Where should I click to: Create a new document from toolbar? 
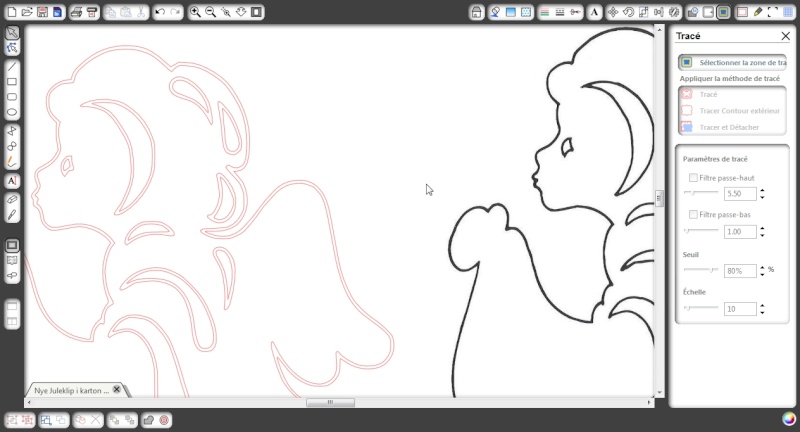coord(12,12)
